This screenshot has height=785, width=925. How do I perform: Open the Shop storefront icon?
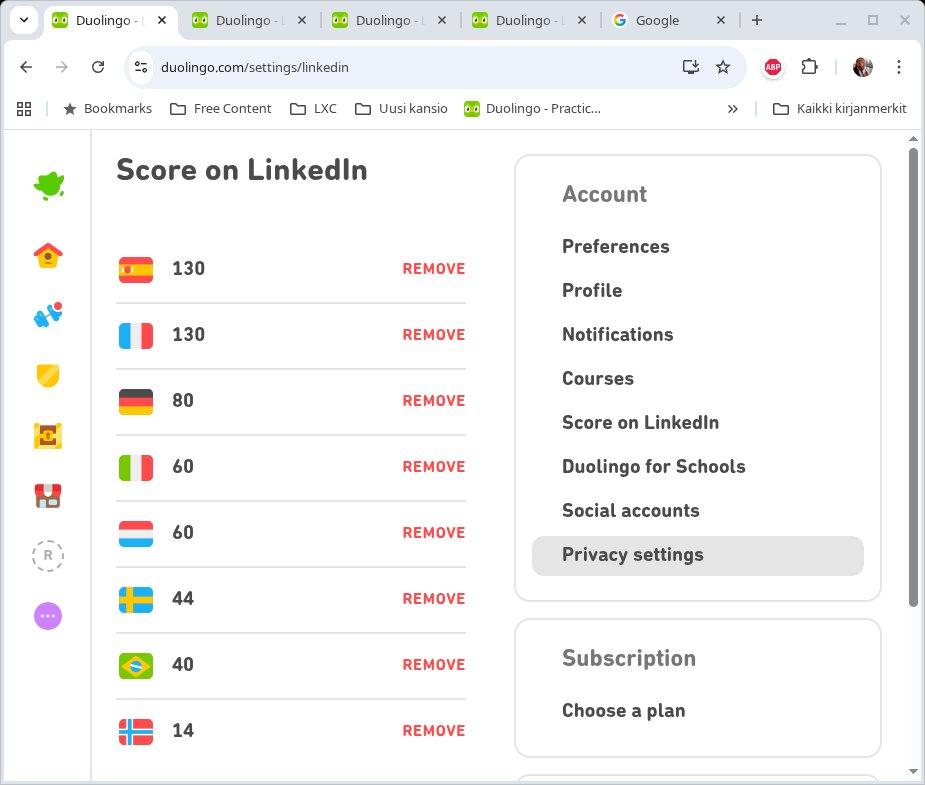click(x=48, y=496)
